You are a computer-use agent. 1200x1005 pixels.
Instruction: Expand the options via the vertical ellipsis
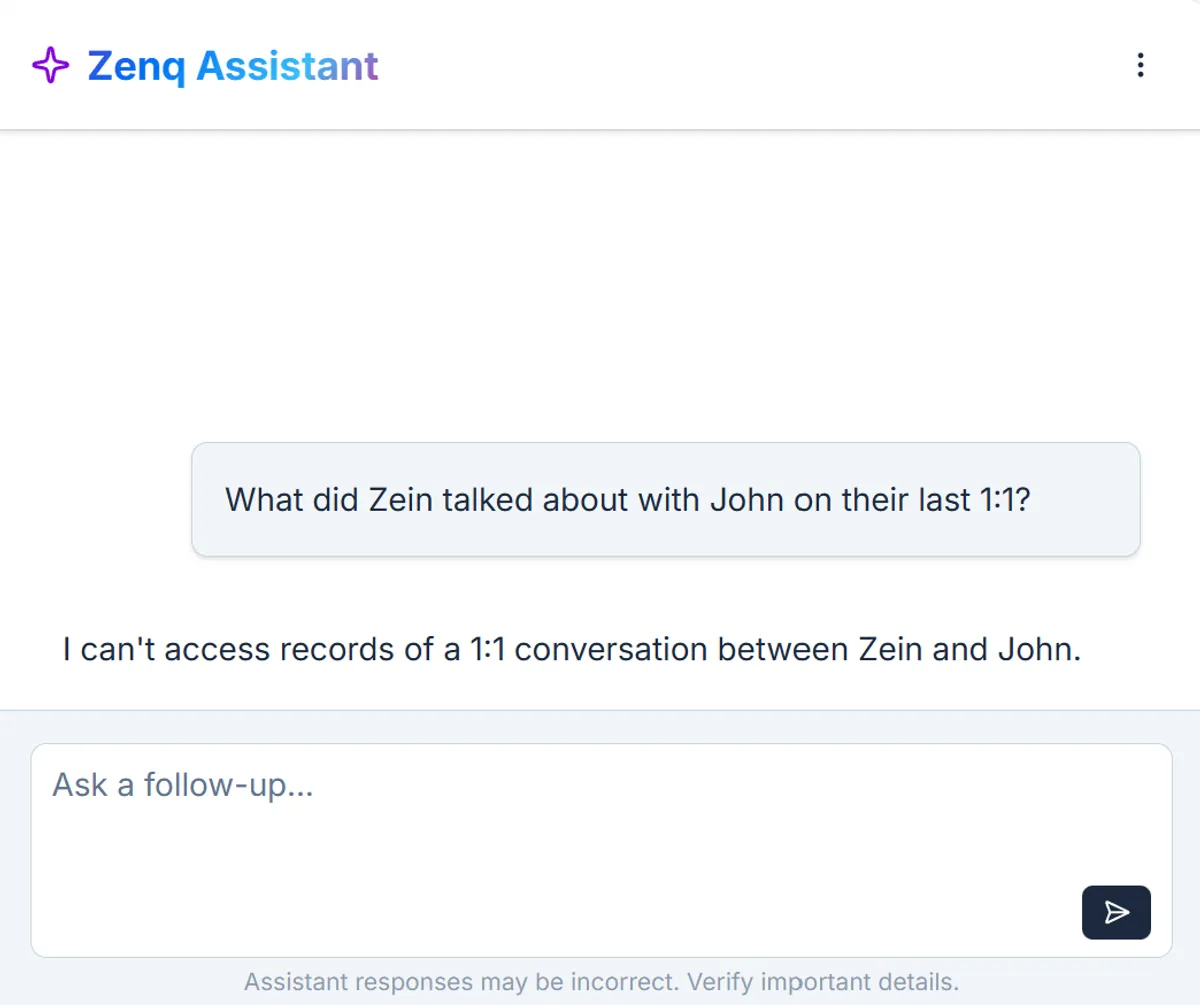[x=1140, y=65]
